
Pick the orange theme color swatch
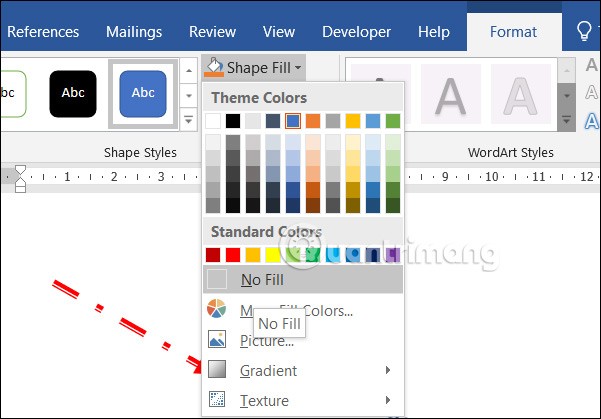point(313,121)
